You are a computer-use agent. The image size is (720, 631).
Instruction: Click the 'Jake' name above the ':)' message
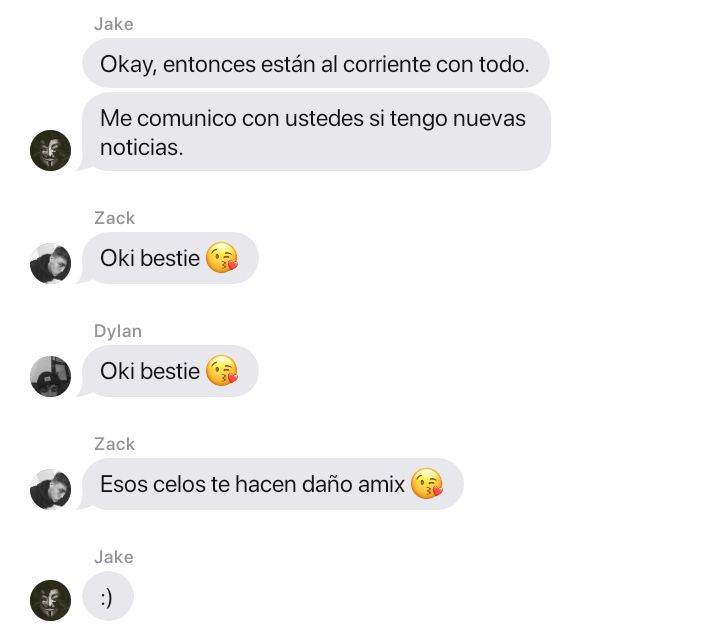[114, 557]
